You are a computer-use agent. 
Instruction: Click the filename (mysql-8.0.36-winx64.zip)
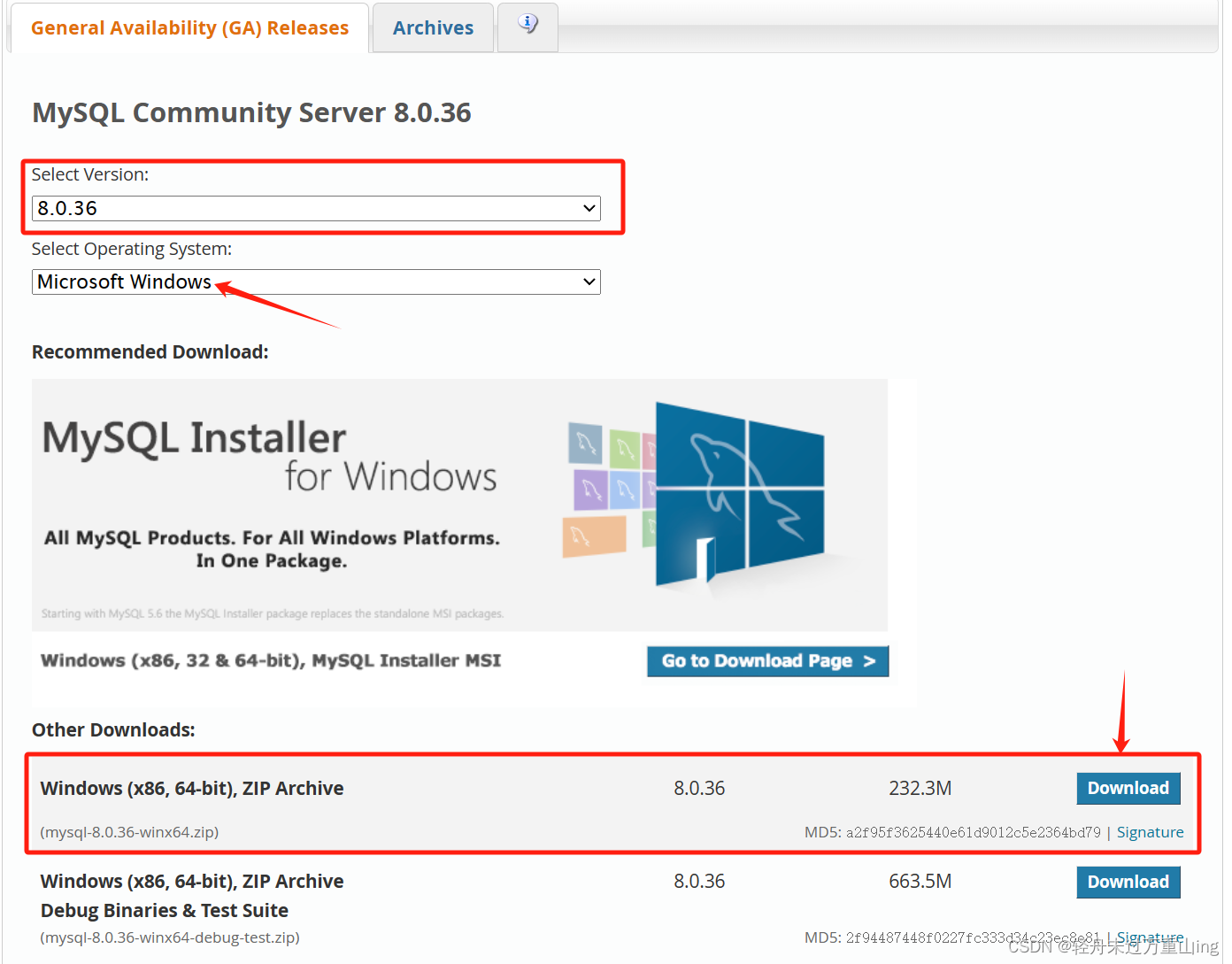coord(129,832)
